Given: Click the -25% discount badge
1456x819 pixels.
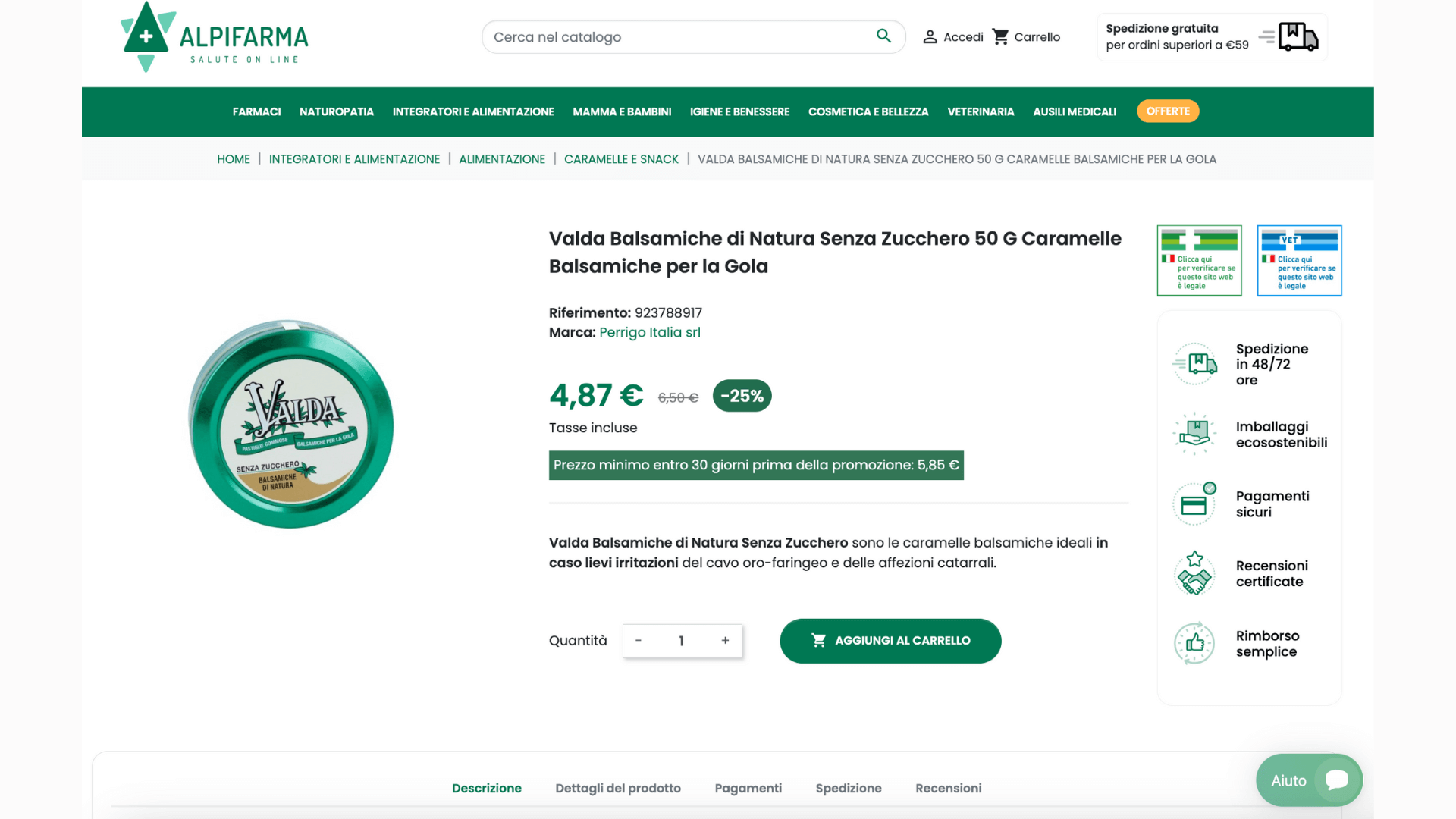Looking at the screenshot, I should click(x=742, y=396).
